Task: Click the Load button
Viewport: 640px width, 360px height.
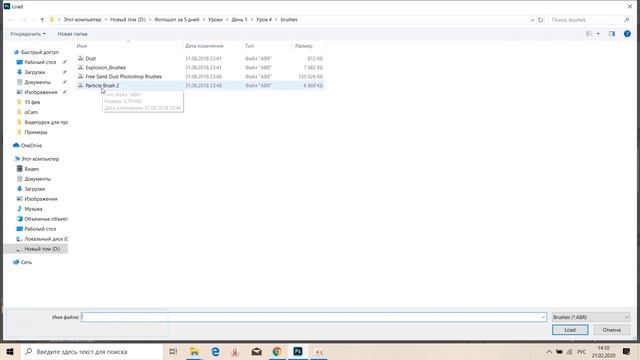Action: point(570,330)
